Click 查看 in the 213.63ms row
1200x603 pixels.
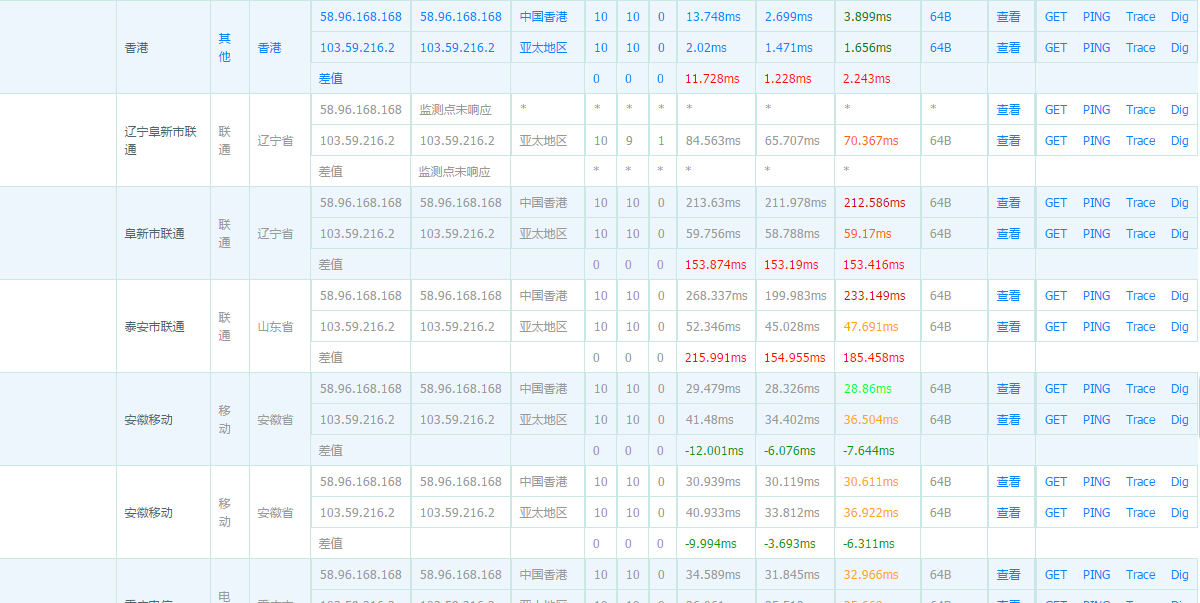coord(1009,203)
